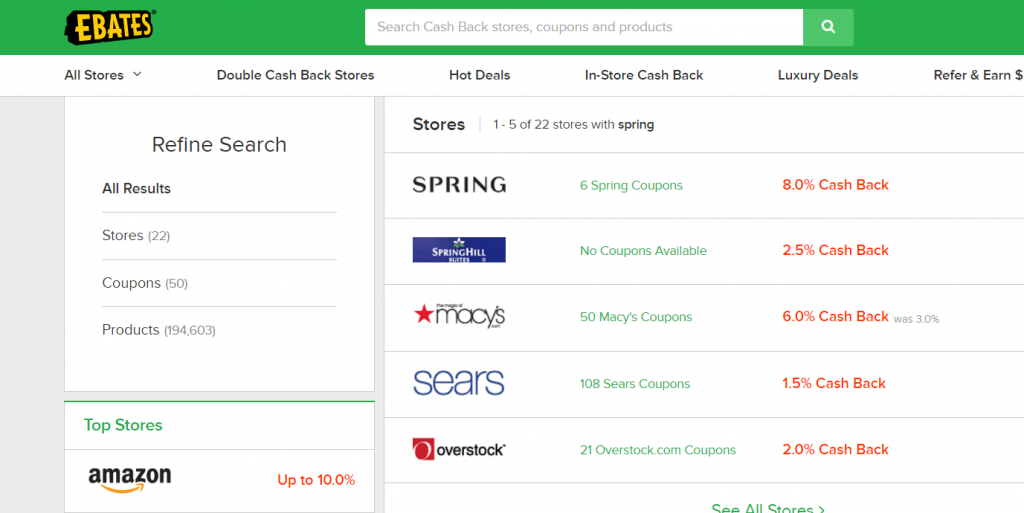Open the Spring store logo
The width and height of the screenshot is (1024, 513).
(x=459, y=185)
